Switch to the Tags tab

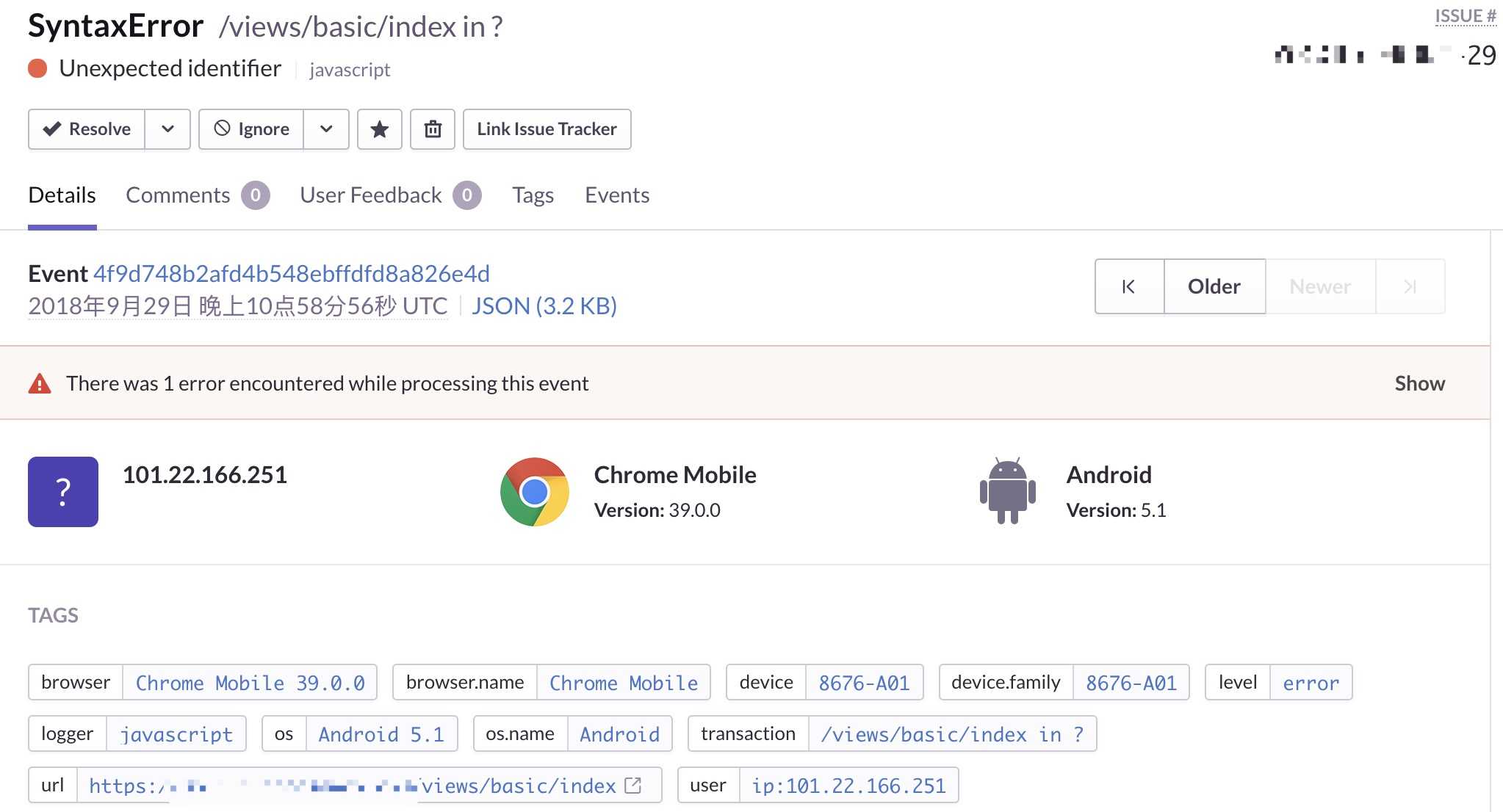pyautogui.click(x=533, y=195)
